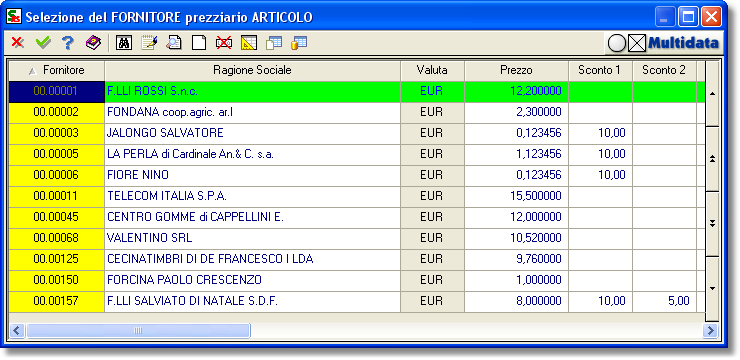Click the notepad with pen edit icon
Viewport: 740px width, 360px height.
tap(149, 43)
